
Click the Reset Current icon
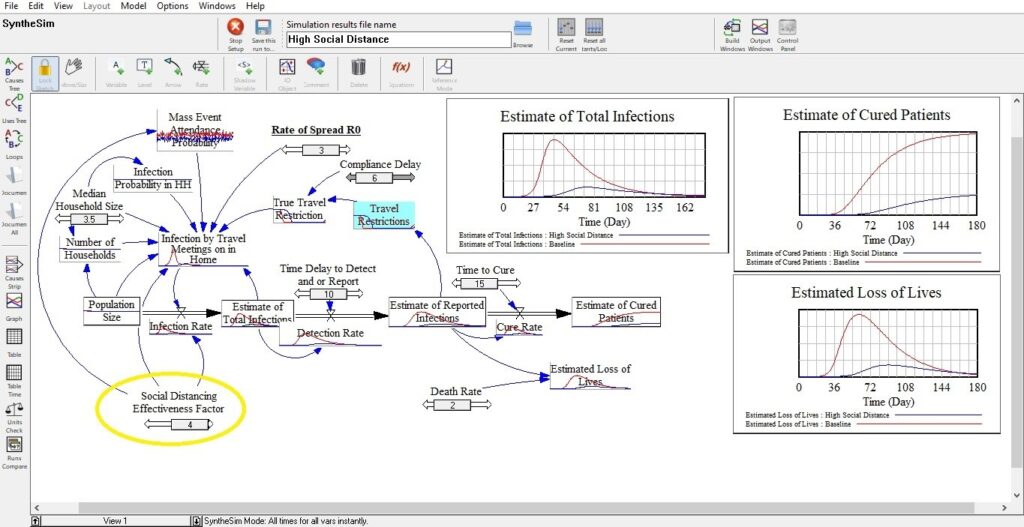coord(566,27)
